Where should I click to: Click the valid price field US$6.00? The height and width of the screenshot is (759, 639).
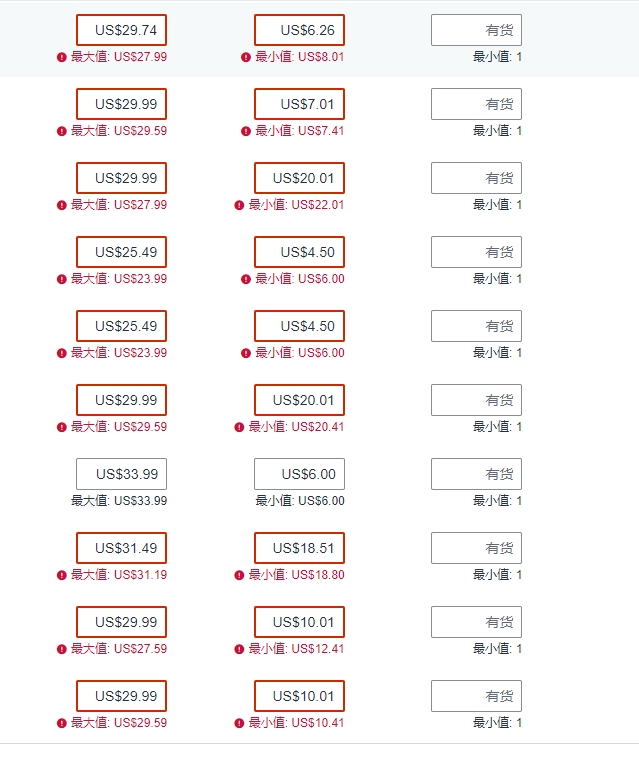click(x=300, y=474)
